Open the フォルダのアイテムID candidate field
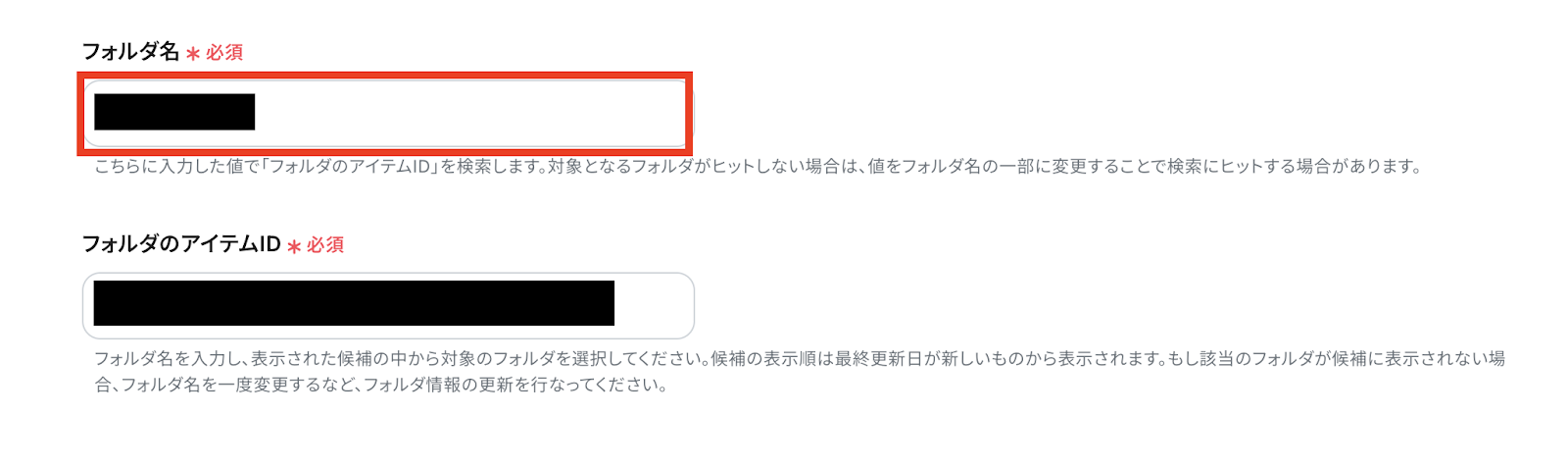1568x466 pixels. (x=388, y=305)
